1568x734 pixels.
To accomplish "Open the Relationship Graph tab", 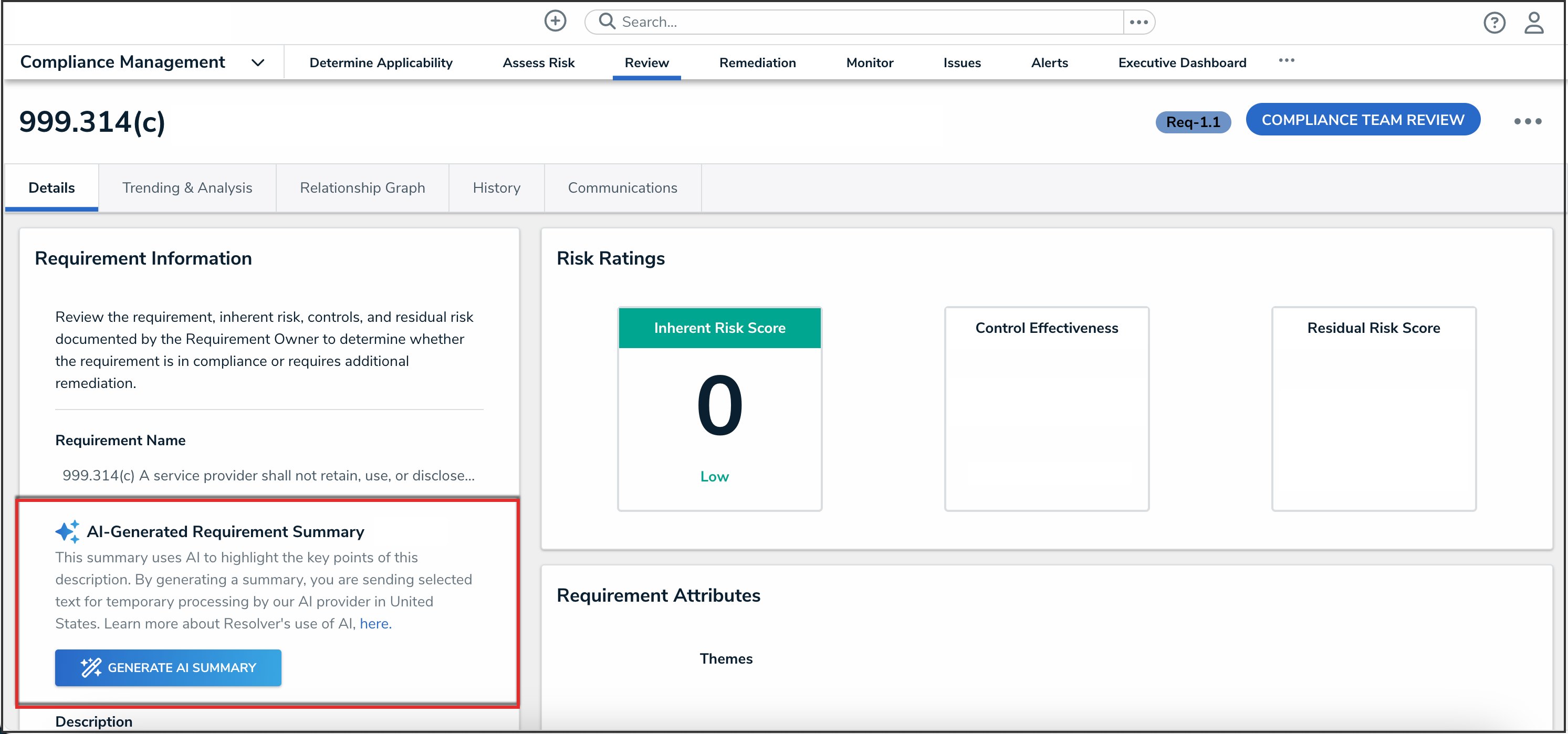I will click(362, 188).
